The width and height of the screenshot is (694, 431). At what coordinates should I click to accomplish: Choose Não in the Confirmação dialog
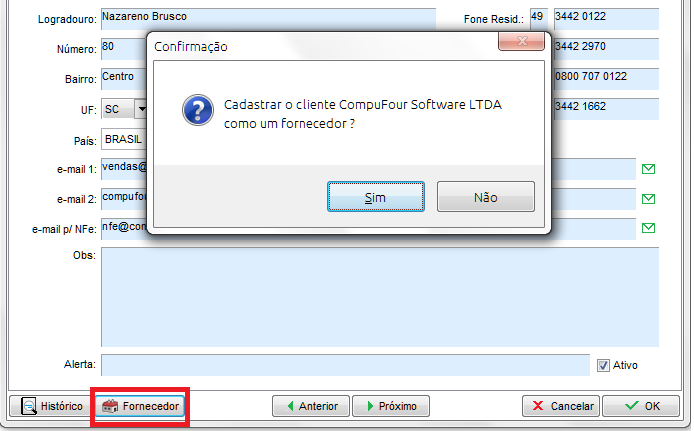486,197
